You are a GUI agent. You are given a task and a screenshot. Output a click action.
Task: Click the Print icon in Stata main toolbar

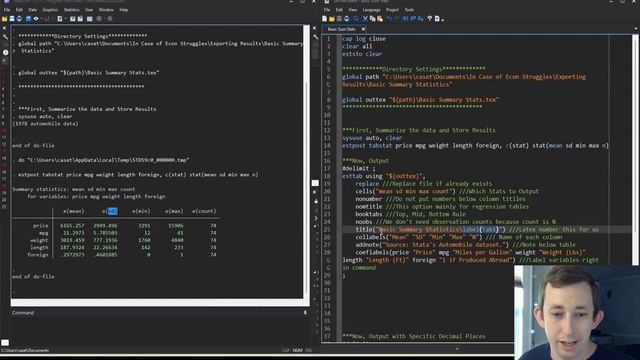[19, 19]
